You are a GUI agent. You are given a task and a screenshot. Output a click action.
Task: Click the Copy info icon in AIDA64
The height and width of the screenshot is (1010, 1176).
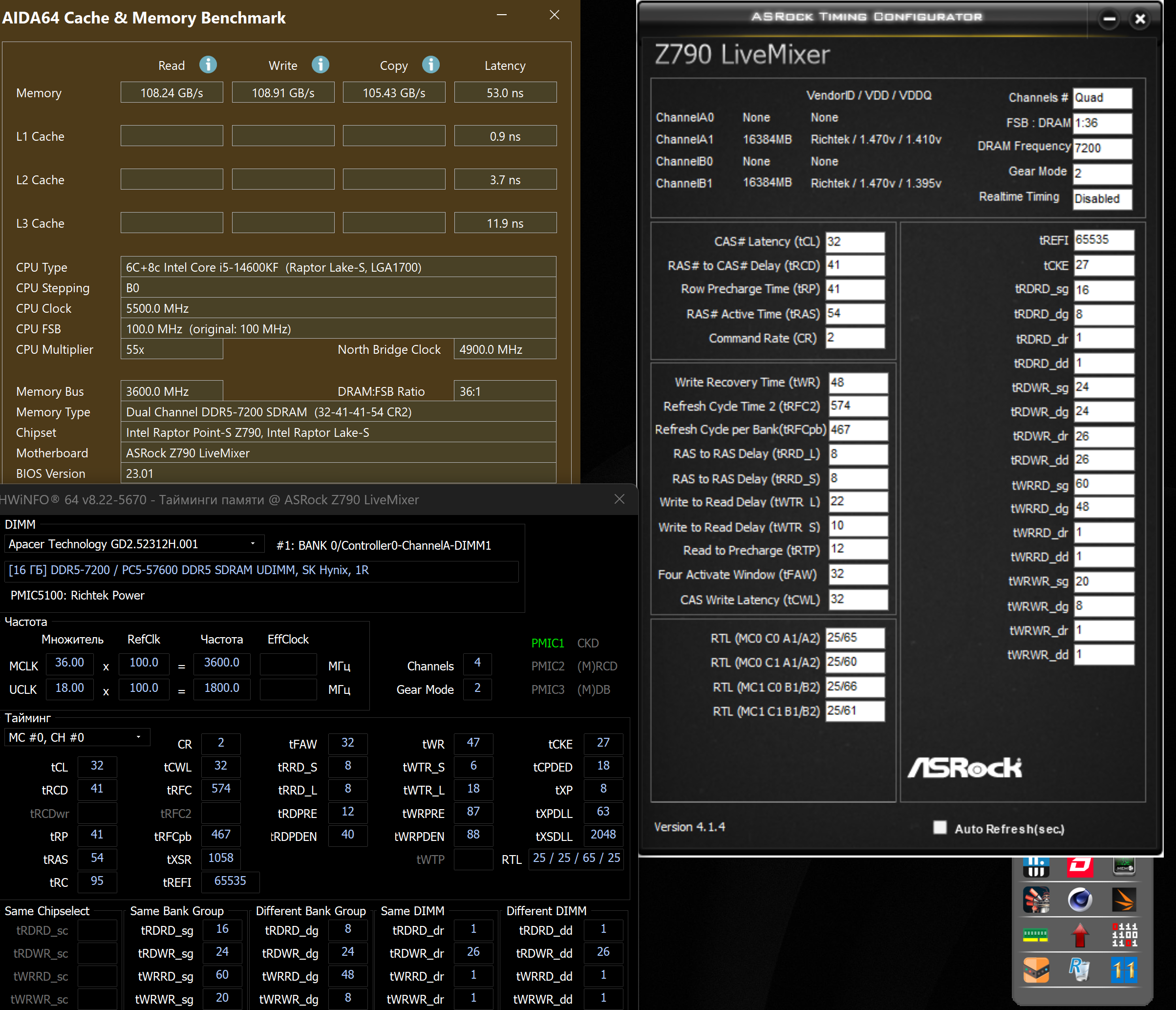pos(431,64)
